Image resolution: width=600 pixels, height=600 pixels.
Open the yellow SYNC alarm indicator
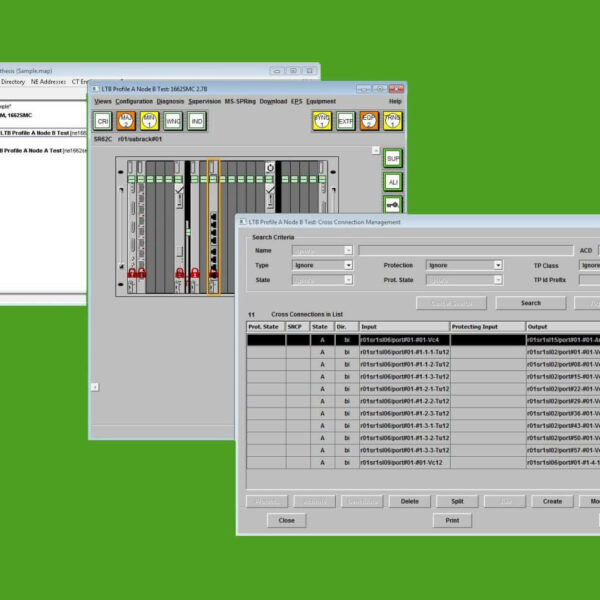[322, 121]
